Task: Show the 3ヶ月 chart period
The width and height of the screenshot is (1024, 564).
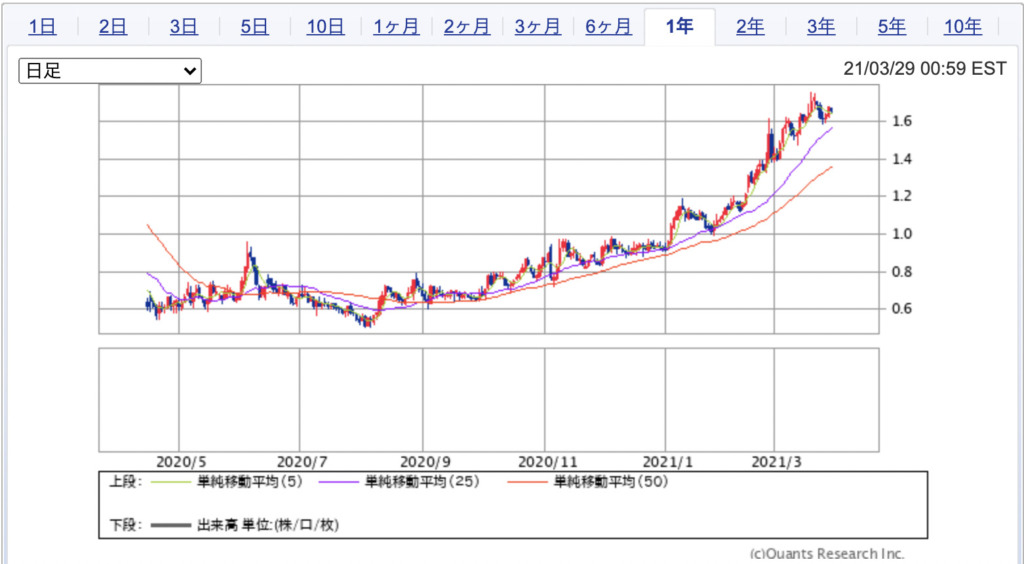Action: coord(537,27)
